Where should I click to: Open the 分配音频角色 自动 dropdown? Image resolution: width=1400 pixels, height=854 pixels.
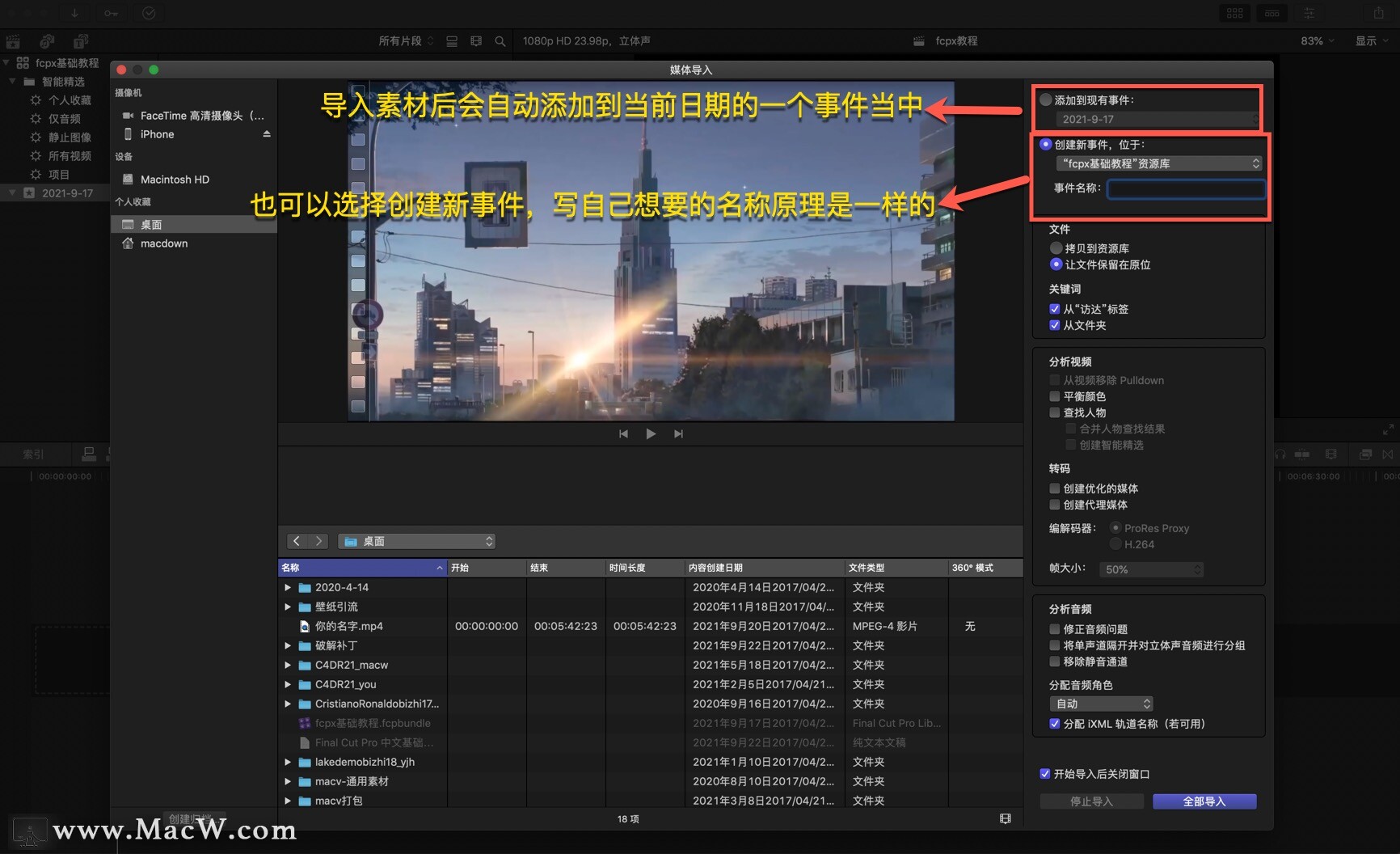coord(1101,704)
